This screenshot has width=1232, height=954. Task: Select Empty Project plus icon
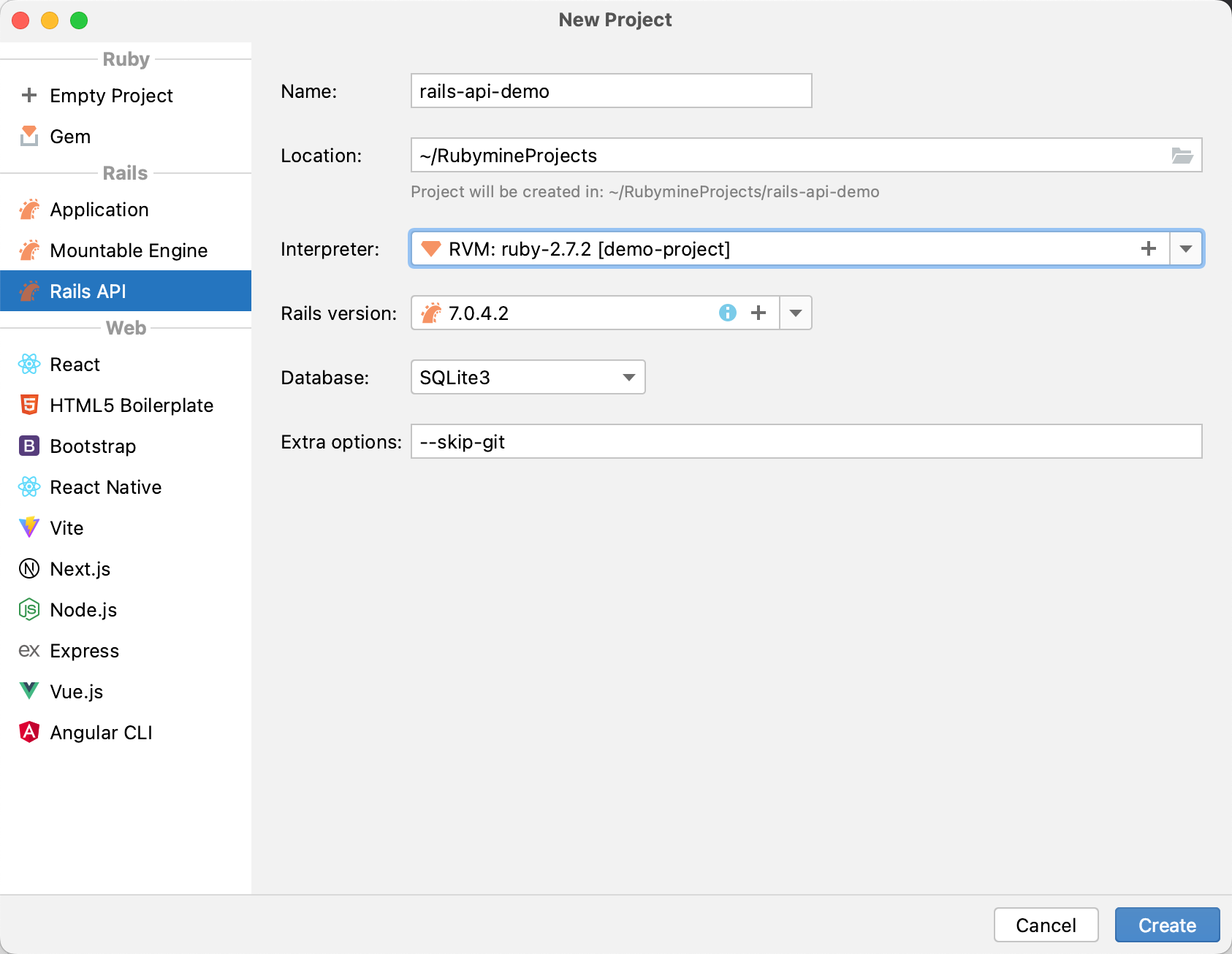coord(29,95)
